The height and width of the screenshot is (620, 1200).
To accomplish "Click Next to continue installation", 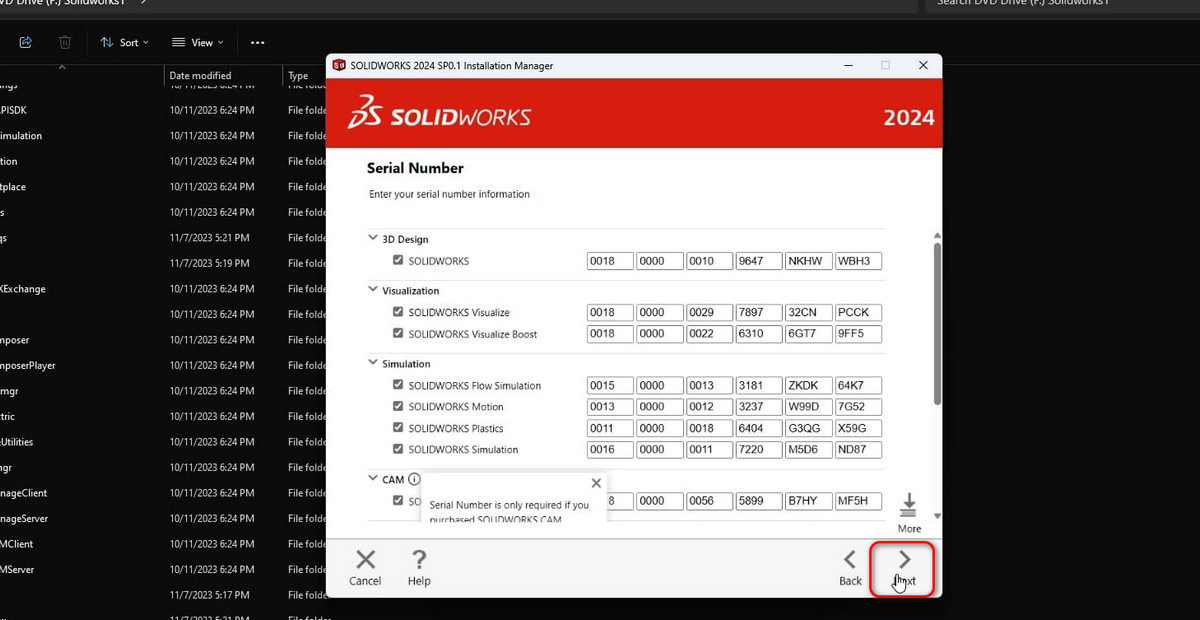I will tap(903, 568).
